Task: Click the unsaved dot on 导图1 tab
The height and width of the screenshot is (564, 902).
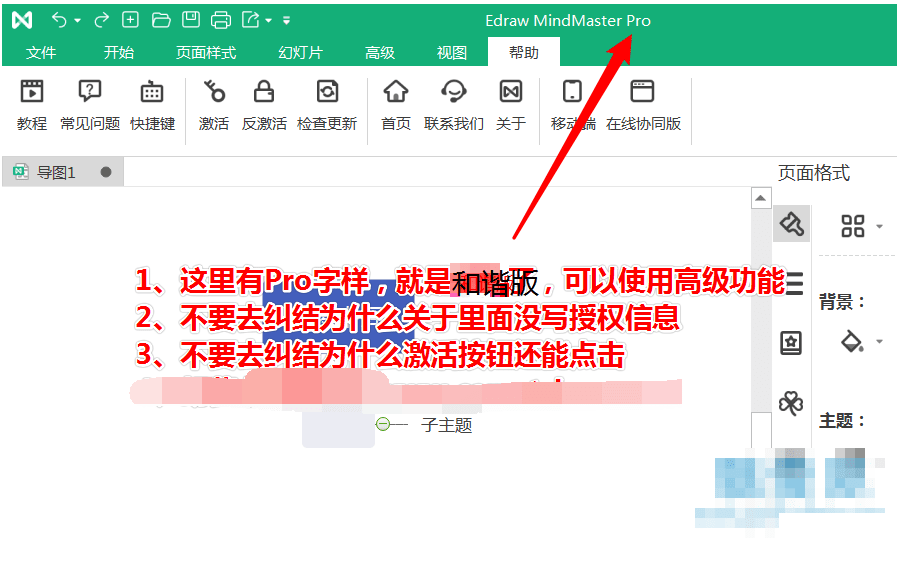Action: (106, 172)
